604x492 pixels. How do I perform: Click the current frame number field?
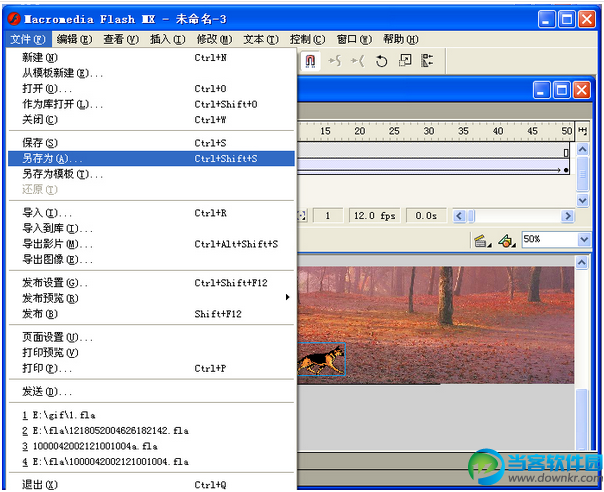(328, 216)
